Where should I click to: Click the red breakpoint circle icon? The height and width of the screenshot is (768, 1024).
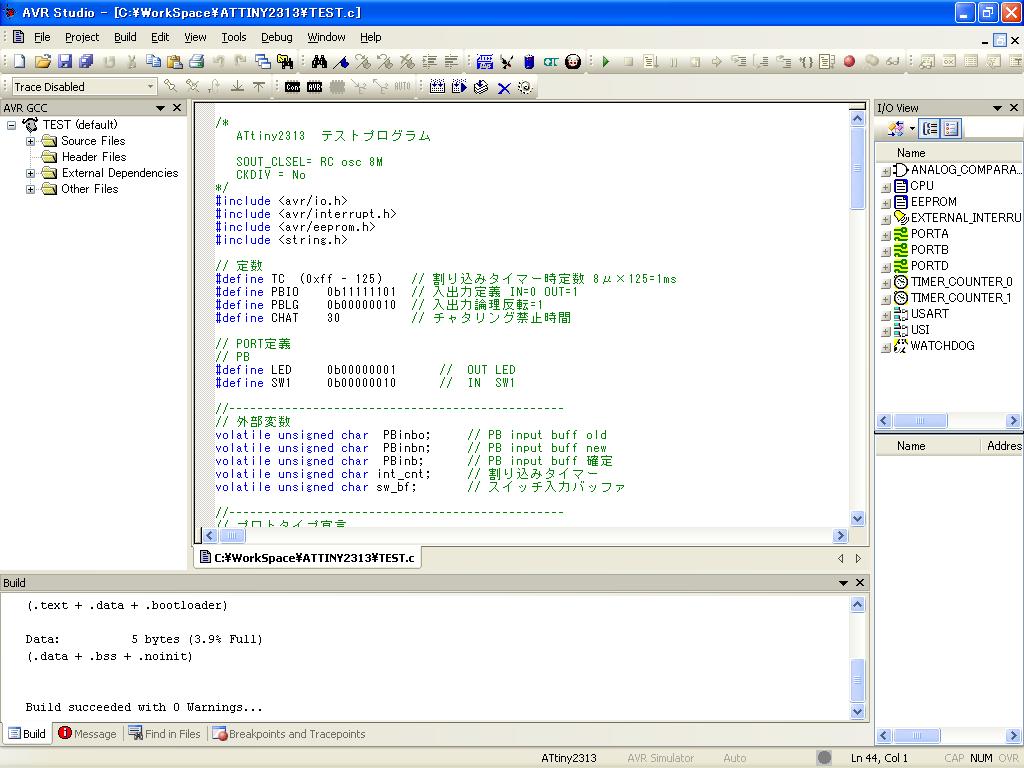[849, 62]
